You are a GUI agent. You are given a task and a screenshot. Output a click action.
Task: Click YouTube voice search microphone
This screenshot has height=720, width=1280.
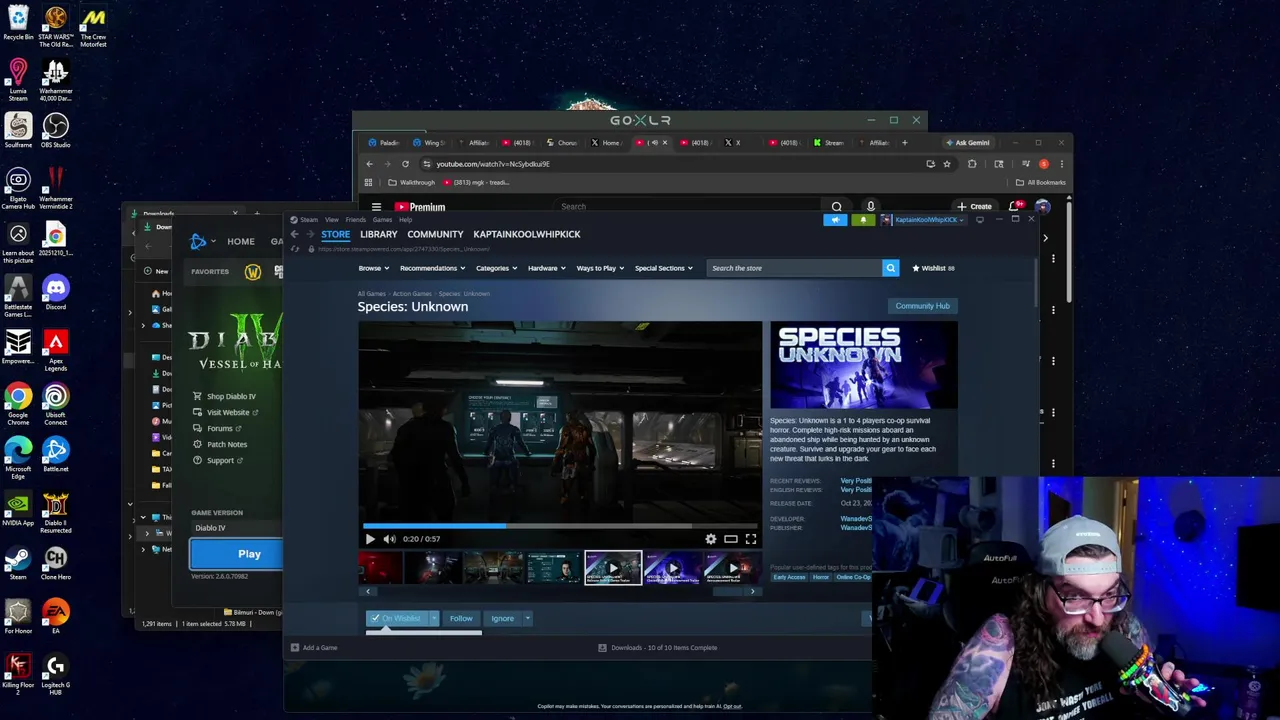[870, 207]
